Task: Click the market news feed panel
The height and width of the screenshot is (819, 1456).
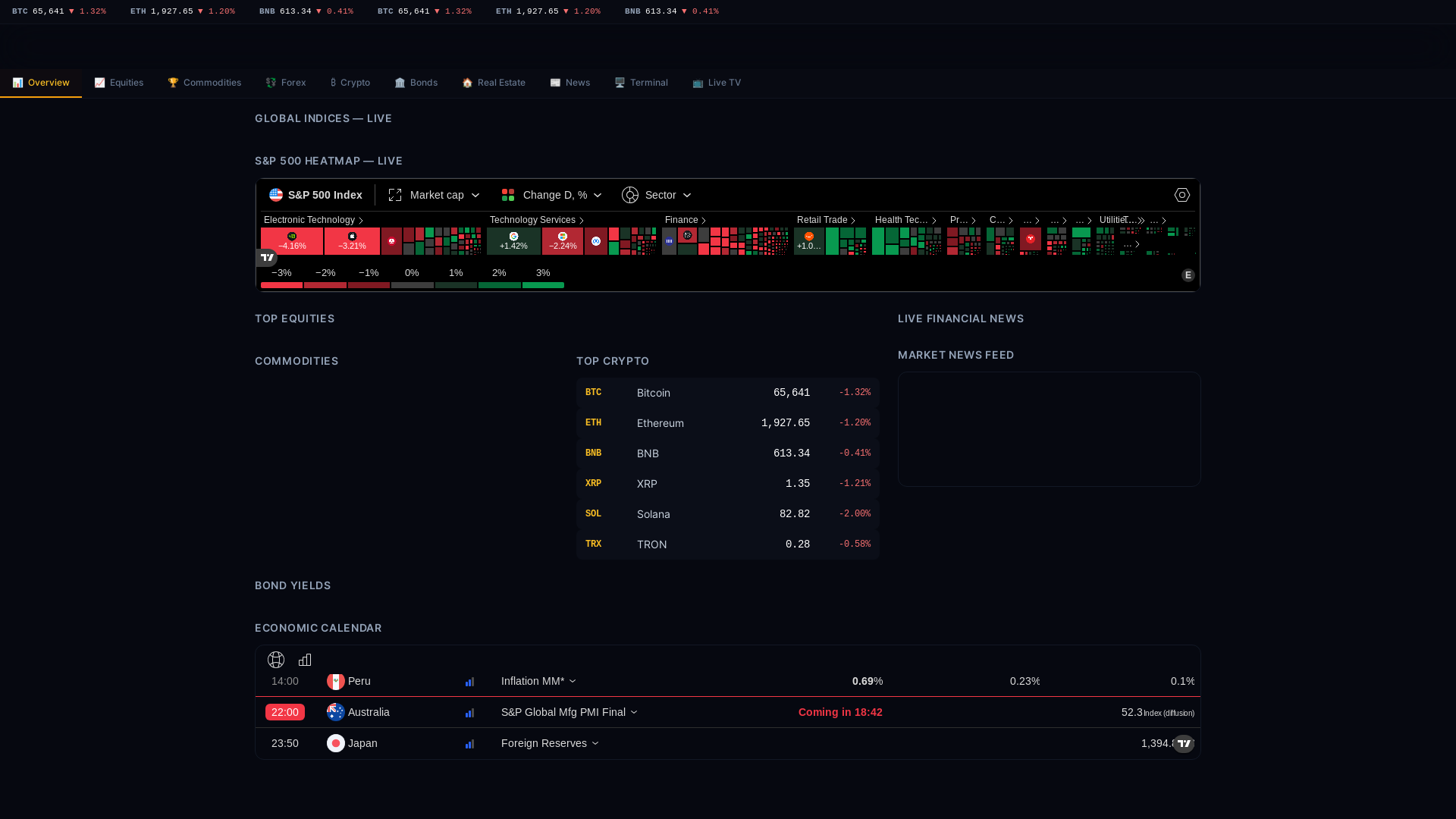Action: [x=1050, y=429]
